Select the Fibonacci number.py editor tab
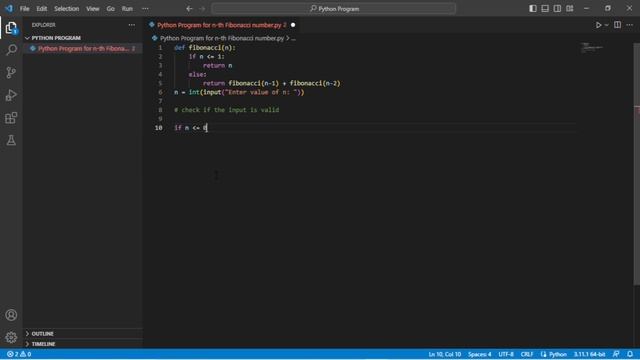The height and width of the screenshot is (360, 640). point(221,25)
